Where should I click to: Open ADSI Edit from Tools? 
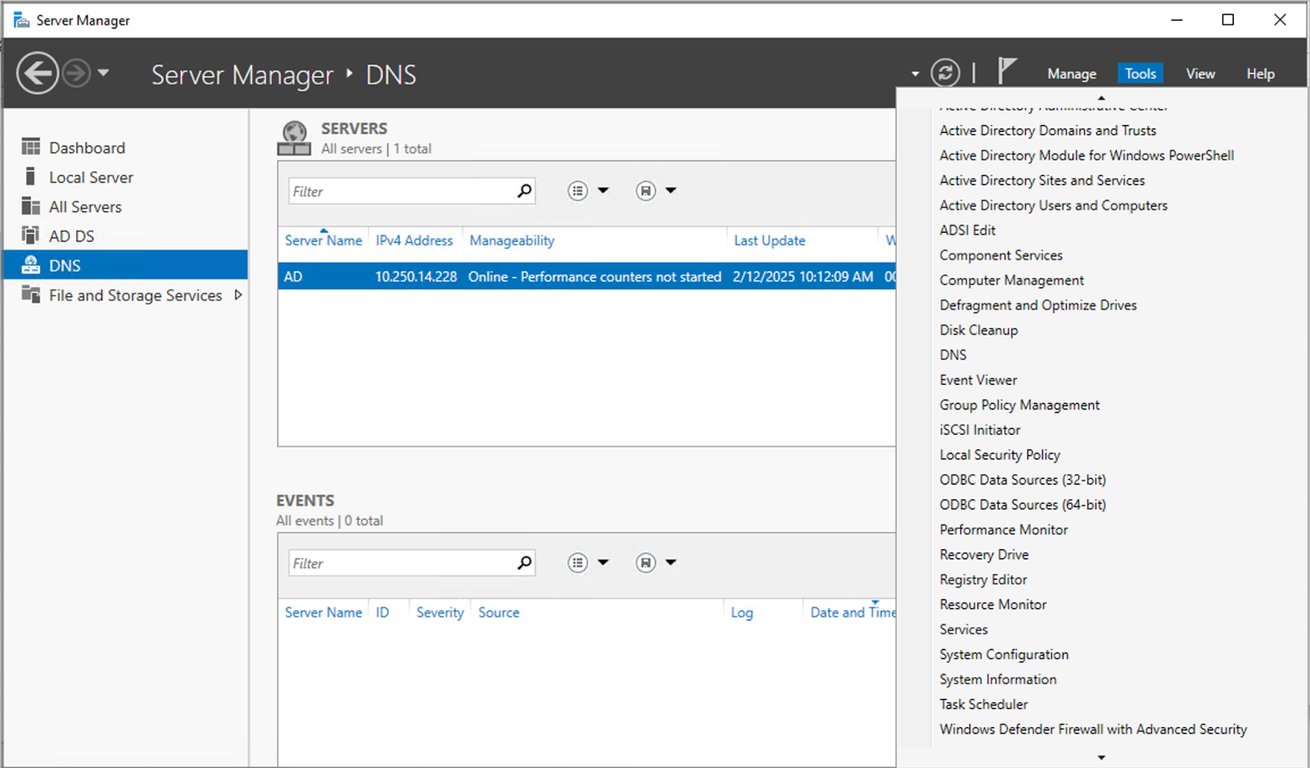point(968,230)
